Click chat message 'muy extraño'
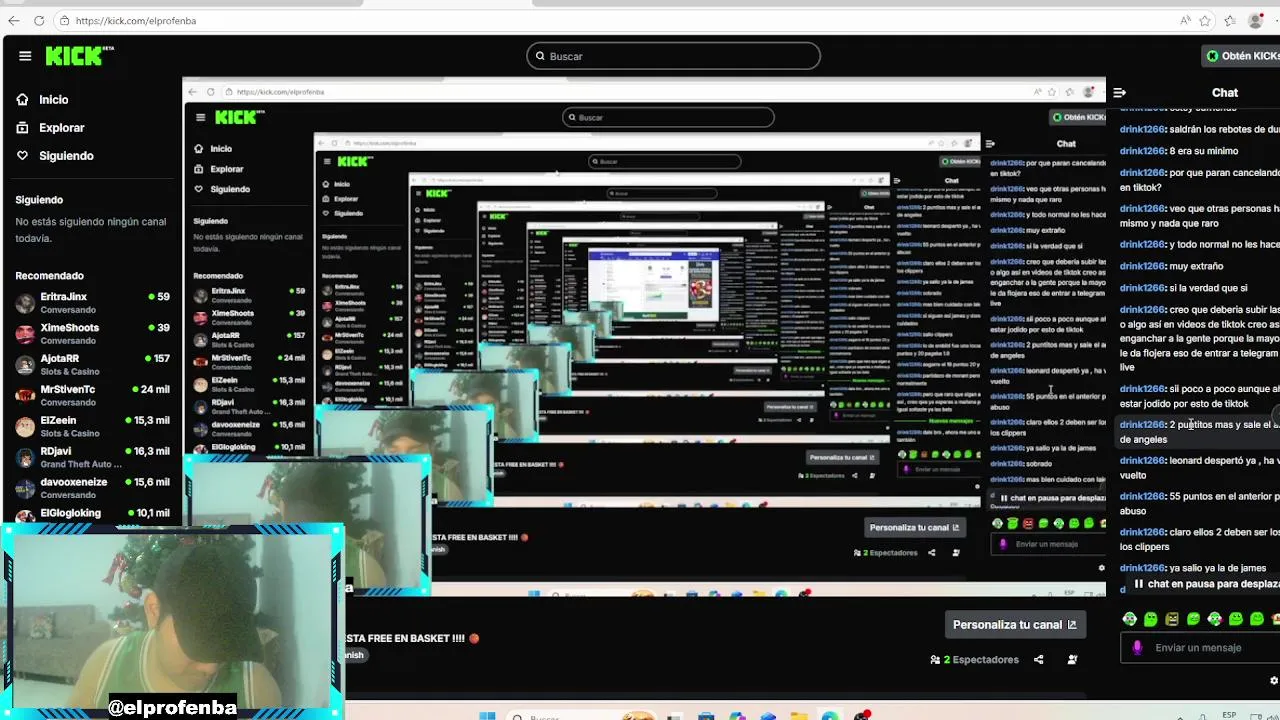 click(x=1196, y=266)
